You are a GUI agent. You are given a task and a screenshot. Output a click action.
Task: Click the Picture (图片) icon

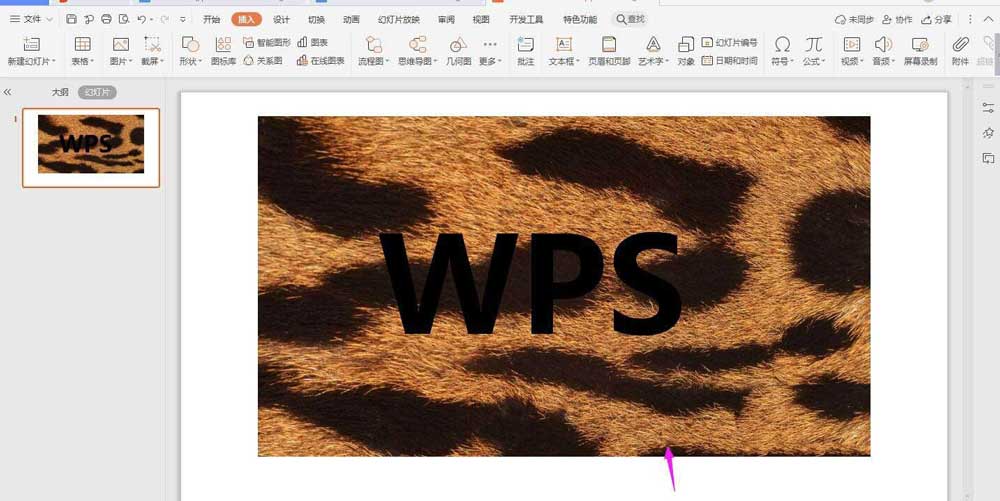pyautogui.click(x=121, y=44)
